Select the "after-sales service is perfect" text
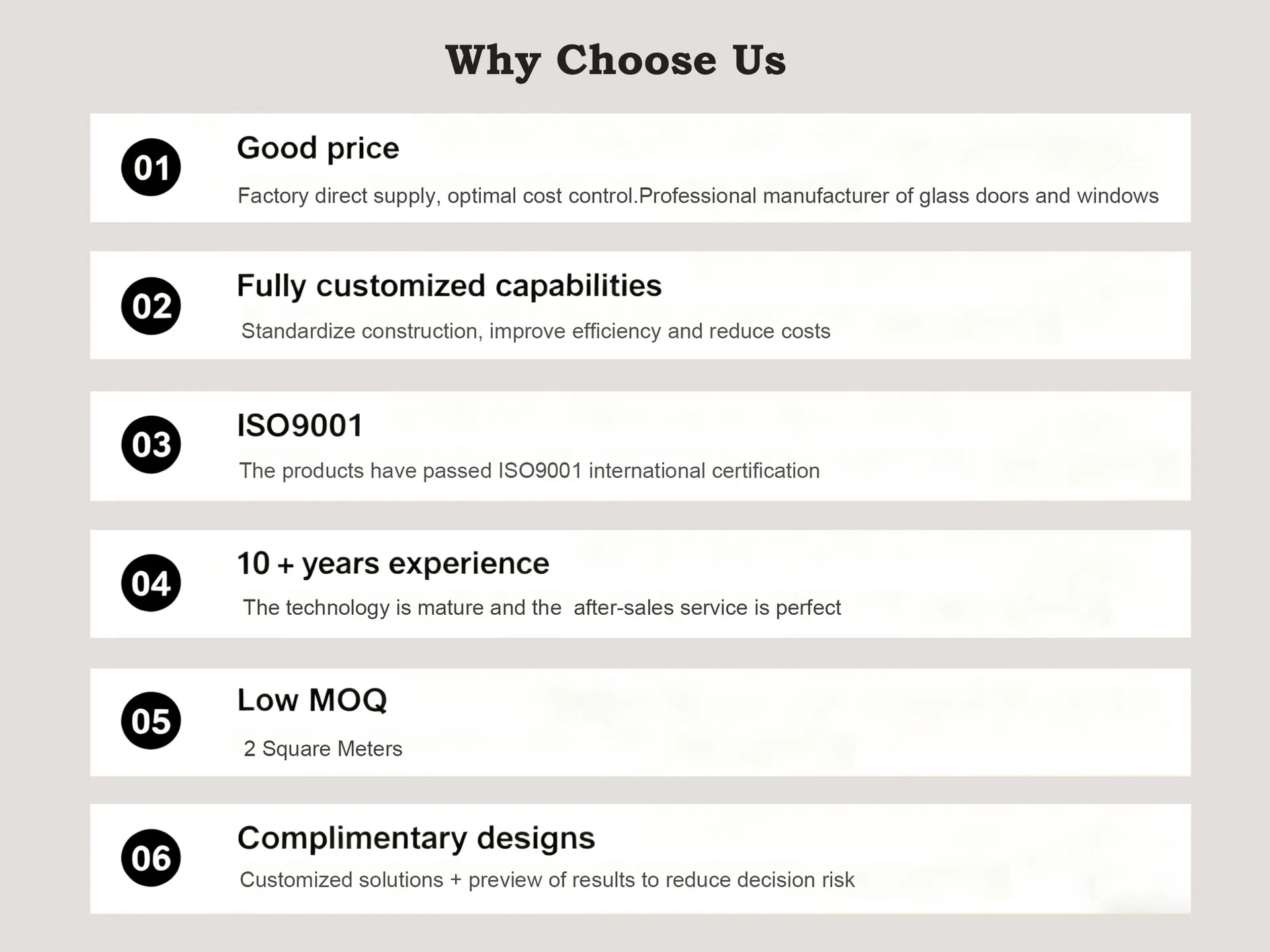The height and width of the screenshot is (952, 1270). click(x=707, y=608)
